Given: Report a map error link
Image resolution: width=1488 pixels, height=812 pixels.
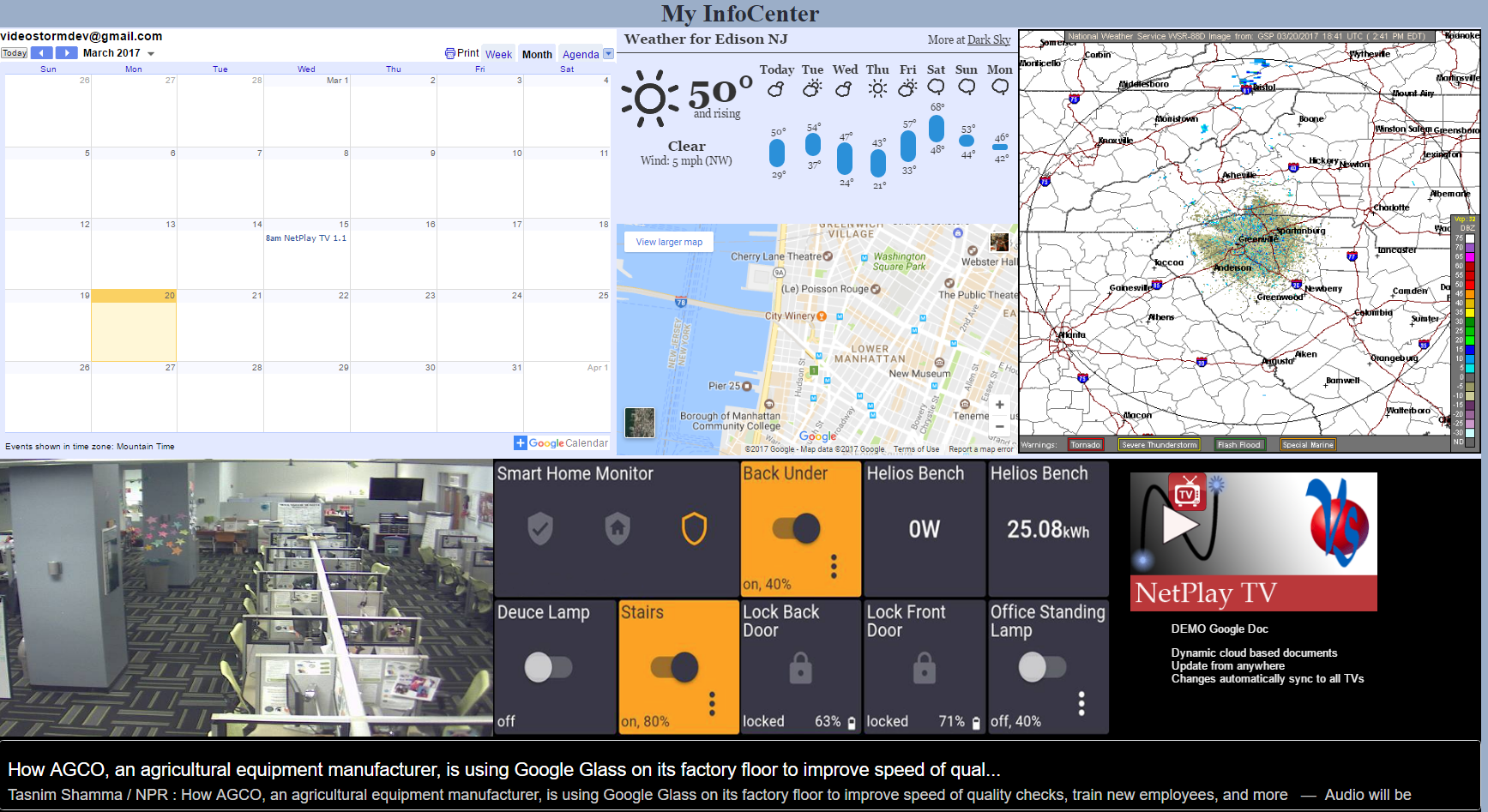Looking at the screenshot, I should coord(981,449).
